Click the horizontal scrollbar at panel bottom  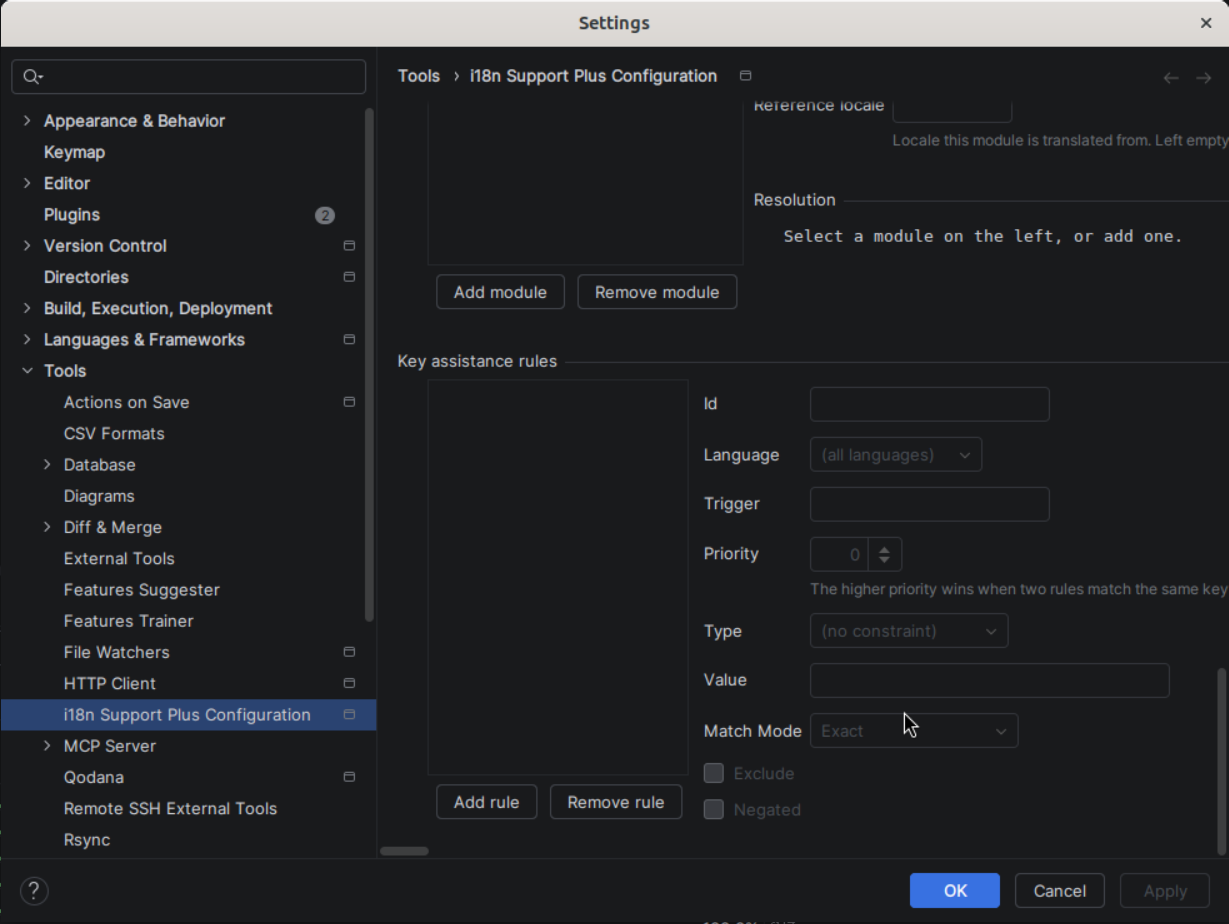(x=404, y=851)
